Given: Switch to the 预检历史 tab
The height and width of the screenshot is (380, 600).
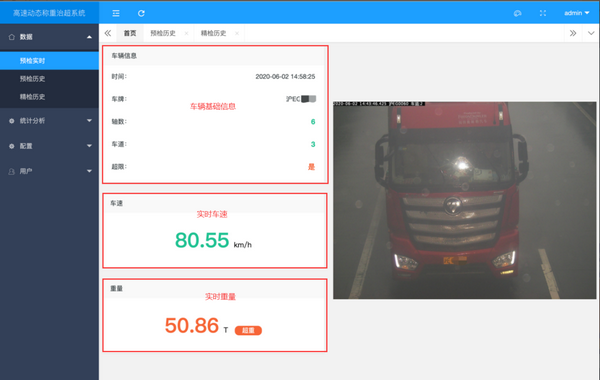Looking at the screenshot, I should click(163, 33).
